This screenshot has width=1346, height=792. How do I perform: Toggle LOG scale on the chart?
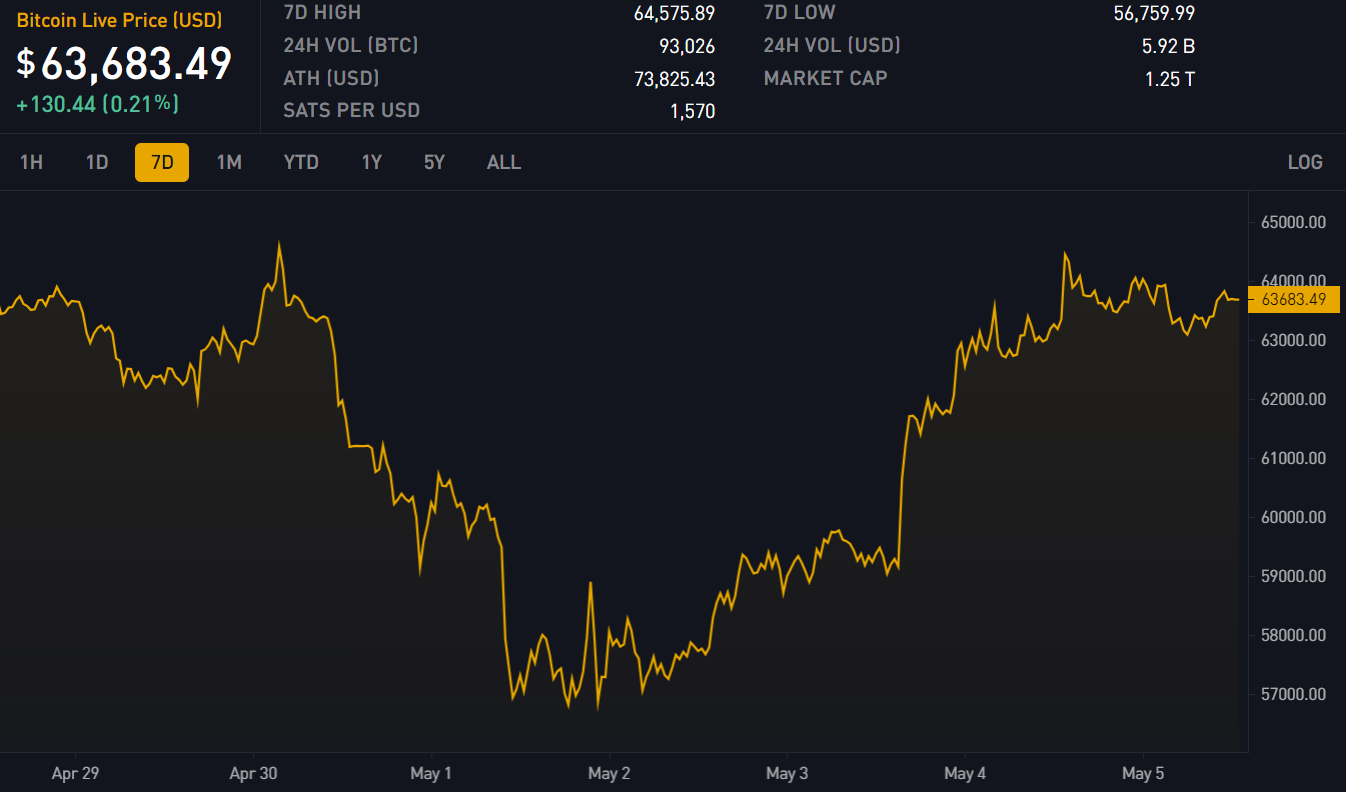(1305, 162)
